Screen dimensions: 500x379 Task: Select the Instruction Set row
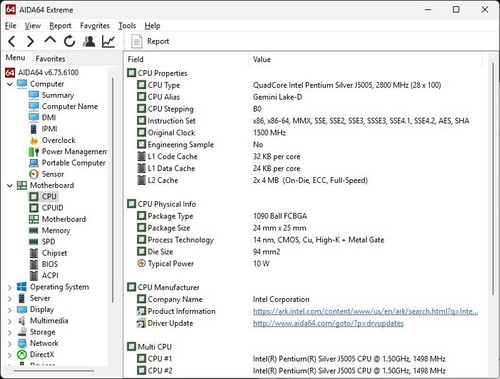pos(303,121)
